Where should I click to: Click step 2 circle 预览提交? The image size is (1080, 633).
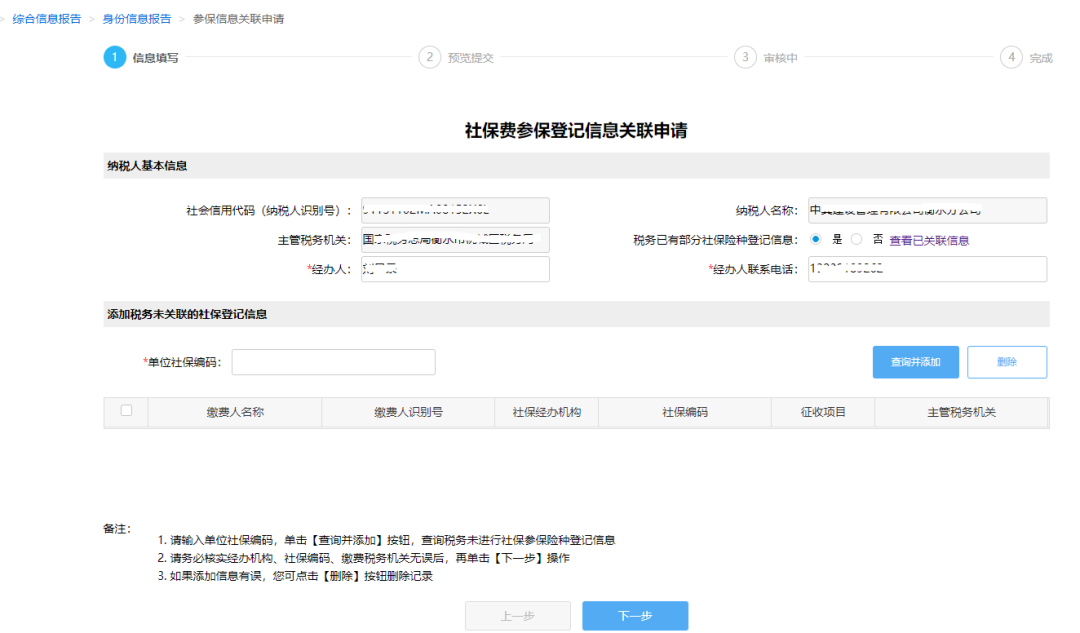[x=430, y=57]
